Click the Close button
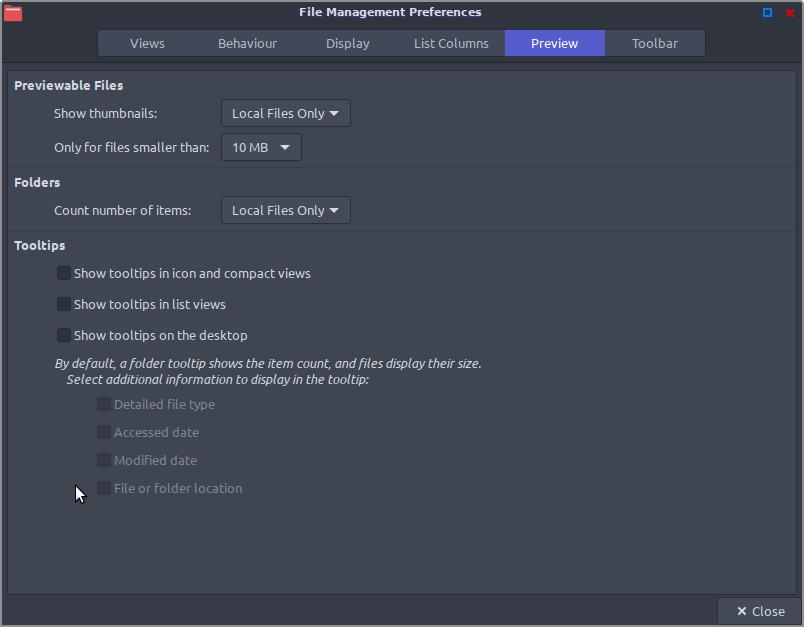Screen dimensions: 804x627 (760, 611)
